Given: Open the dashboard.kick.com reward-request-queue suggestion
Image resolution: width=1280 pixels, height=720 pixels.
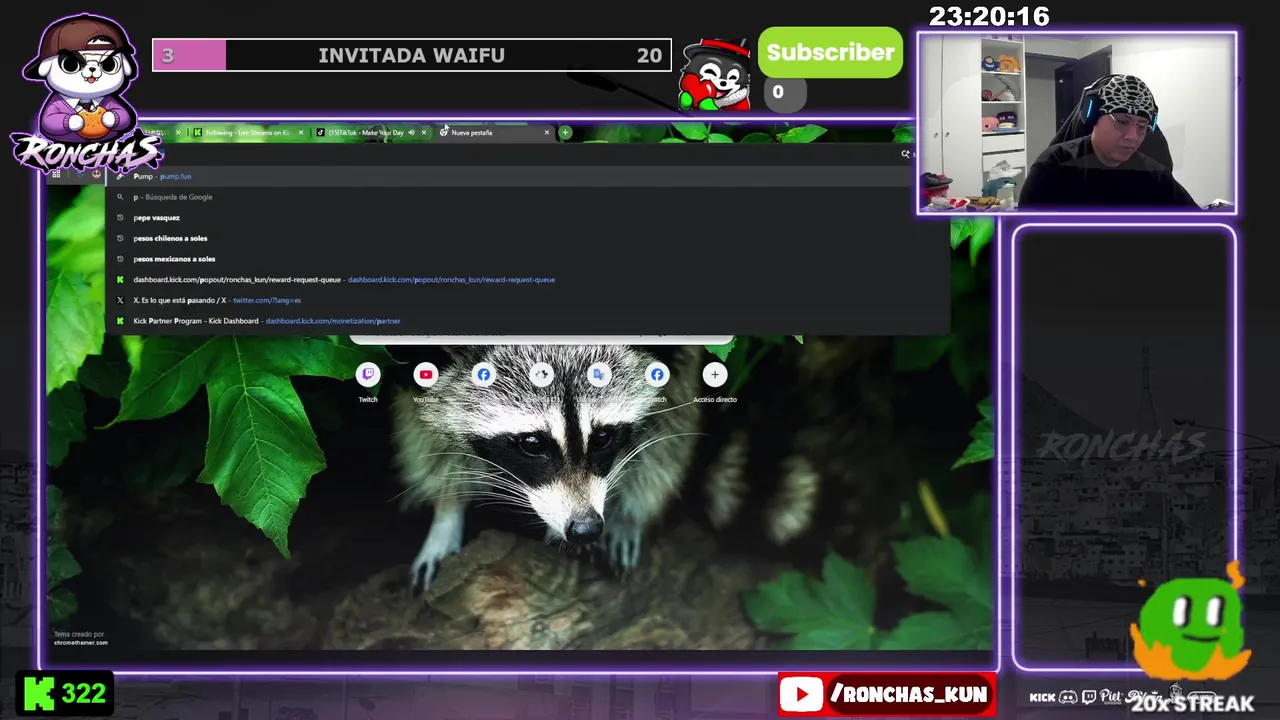Looking at the screenshot, I should tap(527, 279).
